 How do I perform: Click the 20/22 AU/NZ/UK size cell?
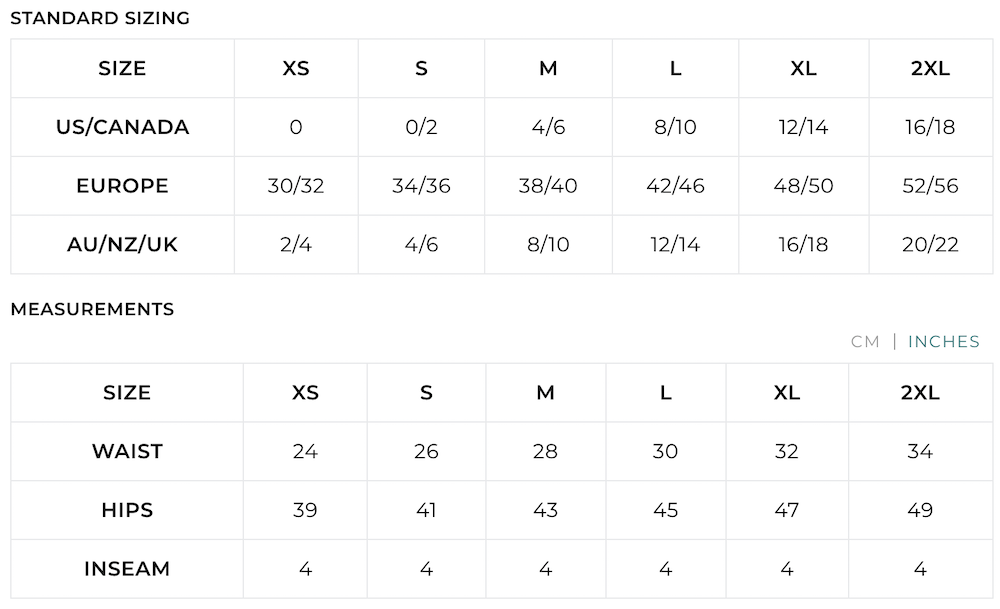pyautogui.click(x=930, y=244)
